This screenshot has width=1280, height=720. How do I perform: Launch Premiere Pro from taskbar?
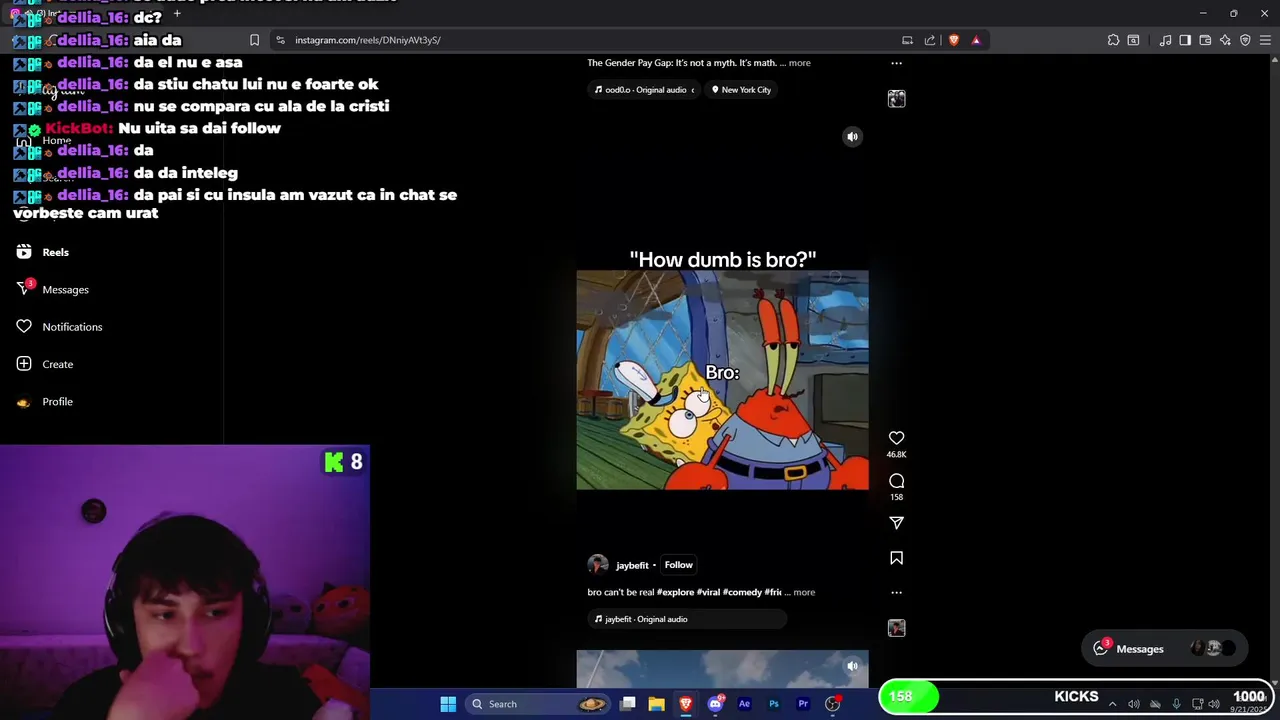[x=802, y=704]
